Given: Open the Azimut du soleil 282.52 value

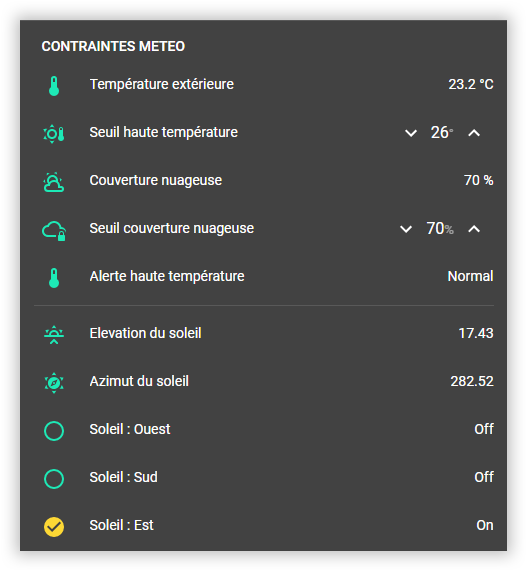Looking at the screenshot, I should coord(472,381).
